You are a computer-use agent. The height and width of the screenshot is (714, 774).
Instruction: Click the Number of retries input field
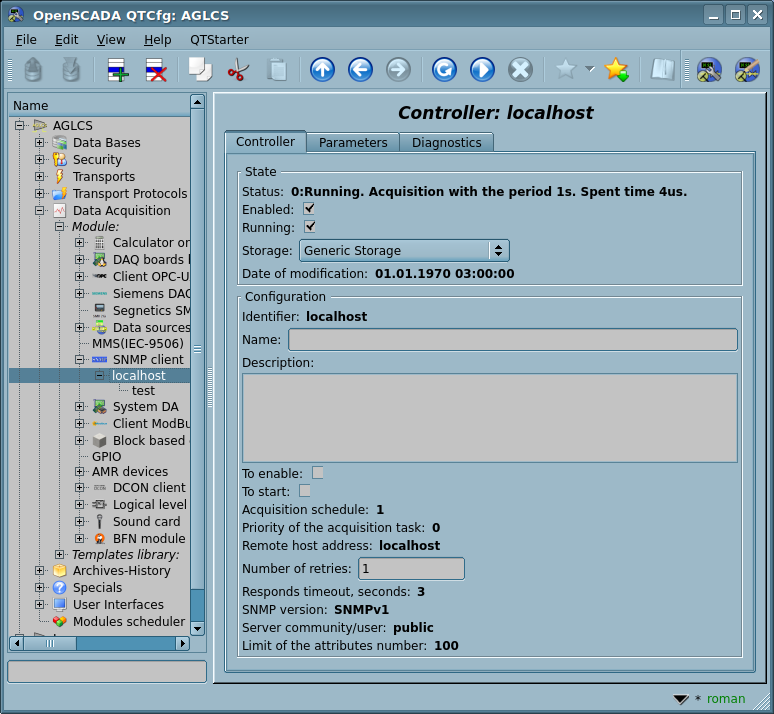coord(411,569)
